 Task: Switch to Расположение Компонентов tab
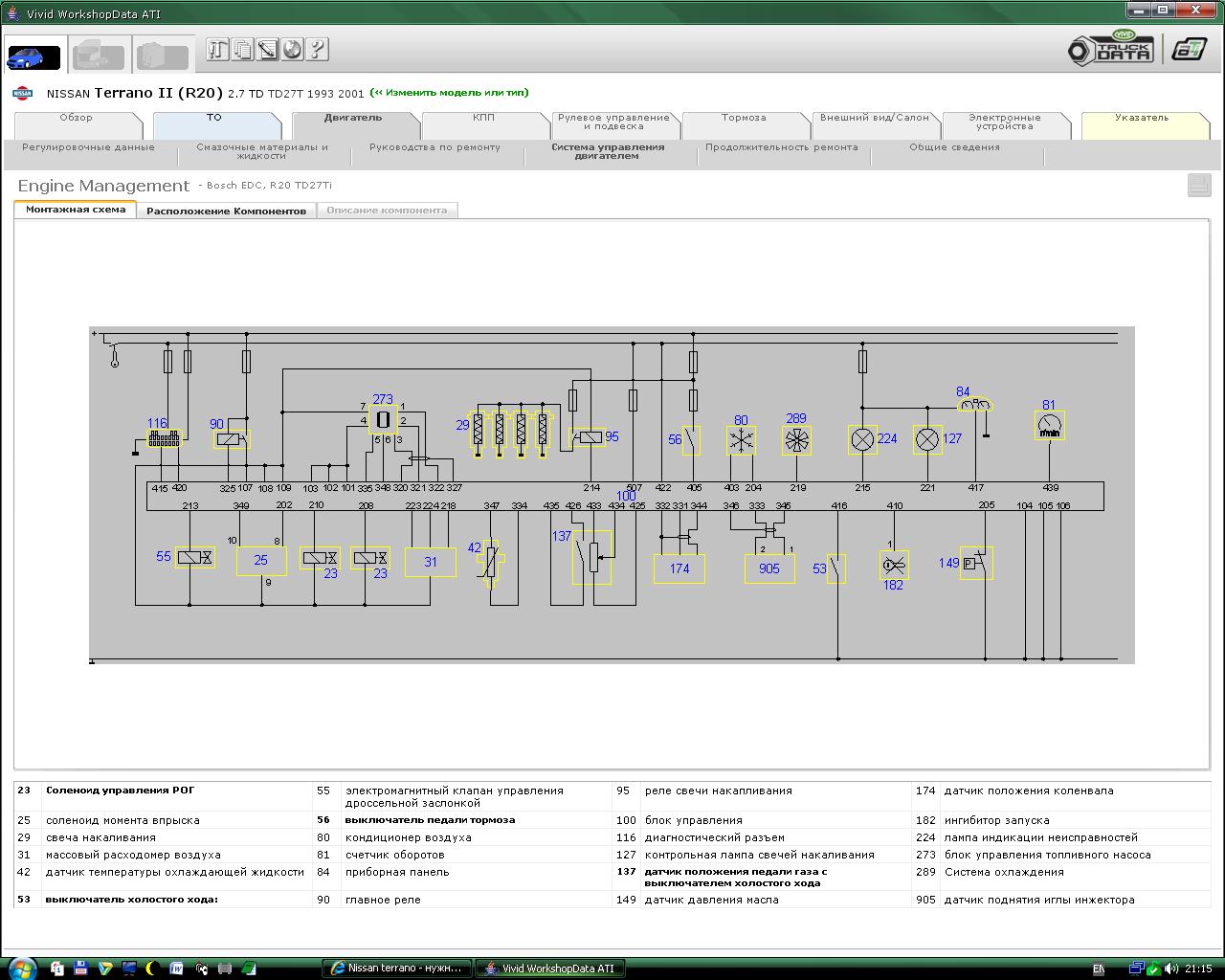click(x=227, y=211)
